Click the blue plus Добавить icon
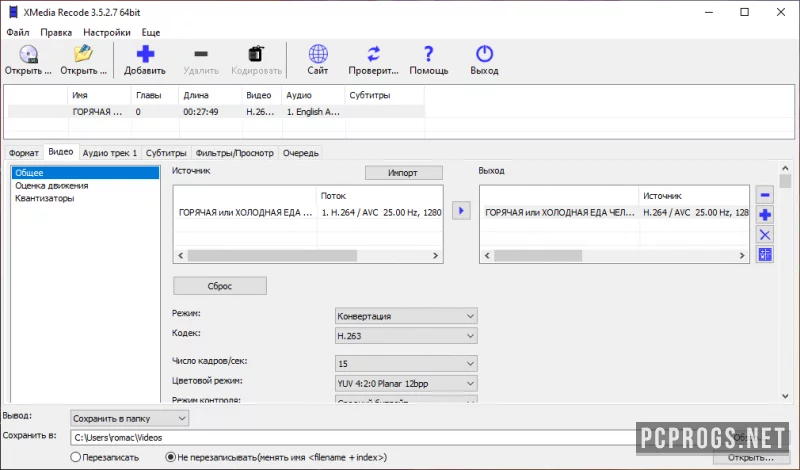This screenshot has width=800, height=470. click(145, 54)
